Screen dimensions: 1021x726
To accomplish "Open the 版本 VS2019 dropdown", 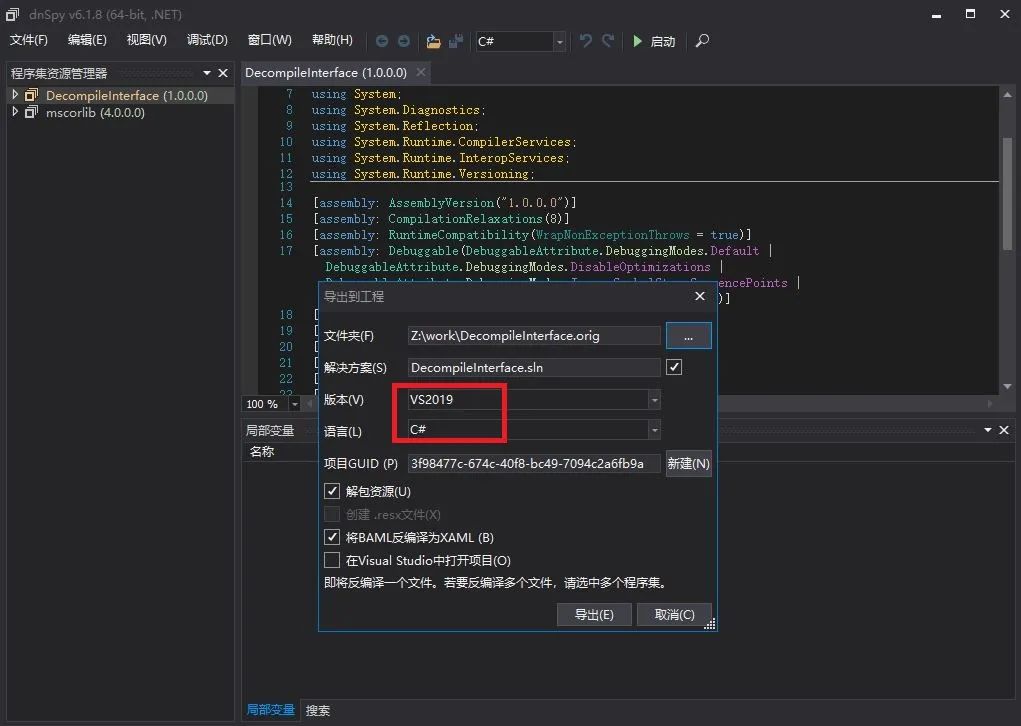I will click(x=534, y=399).
